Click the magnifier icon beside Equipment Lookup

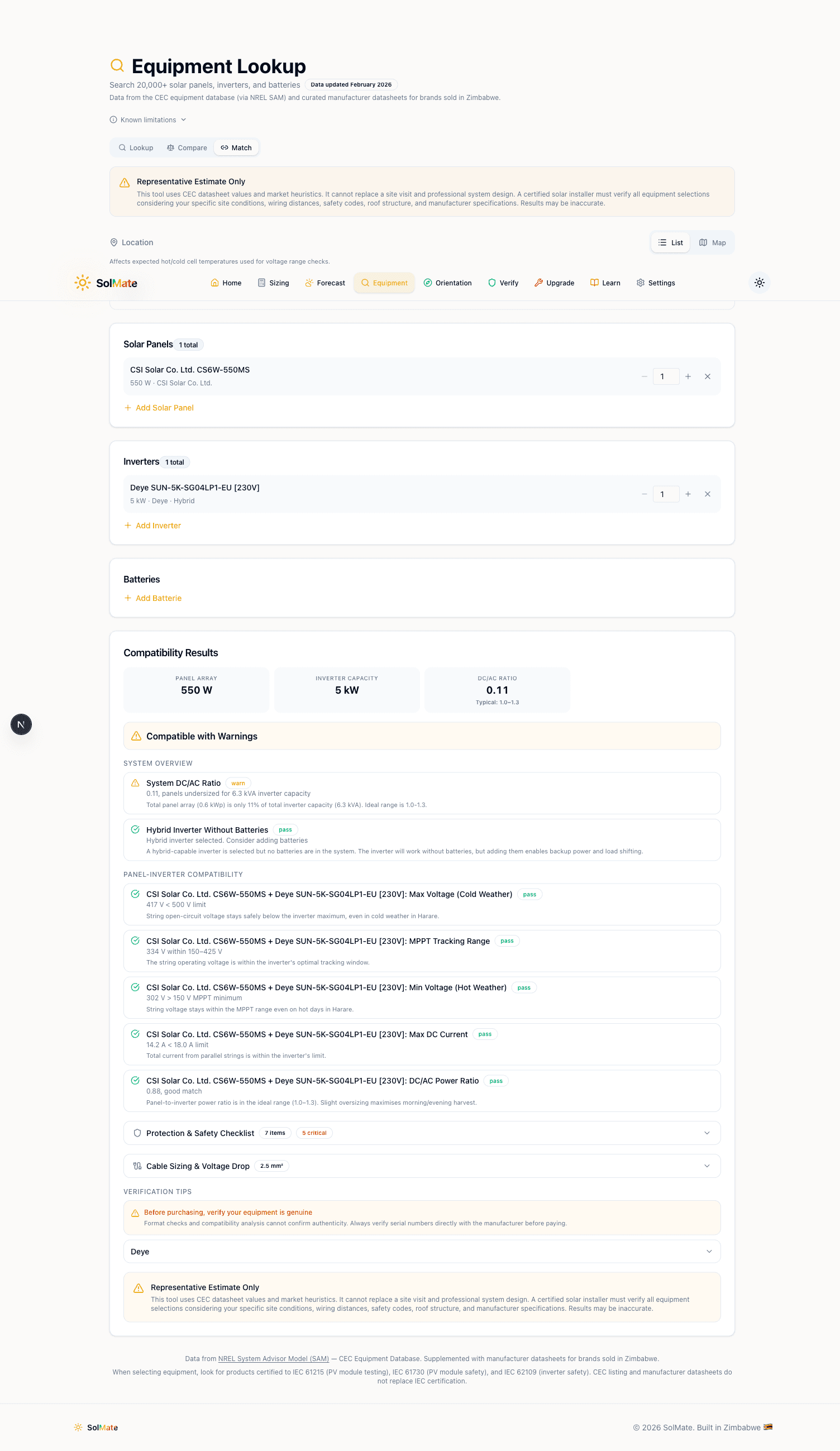[x=117, y=66]
